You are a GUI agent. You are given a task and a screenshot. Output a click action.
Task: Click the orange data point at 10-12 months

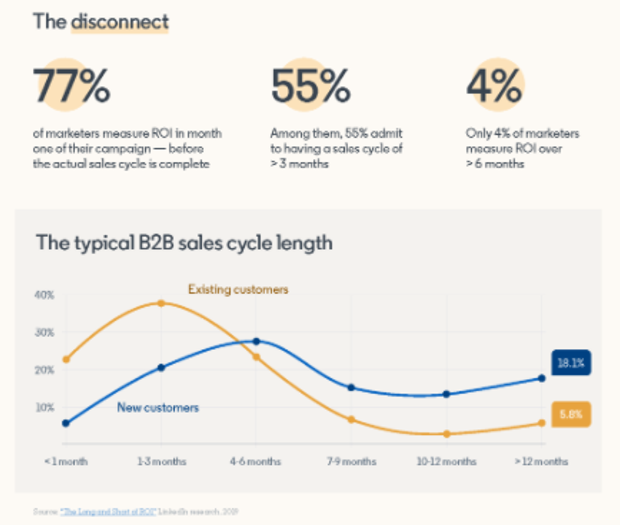tap(446, 434)
